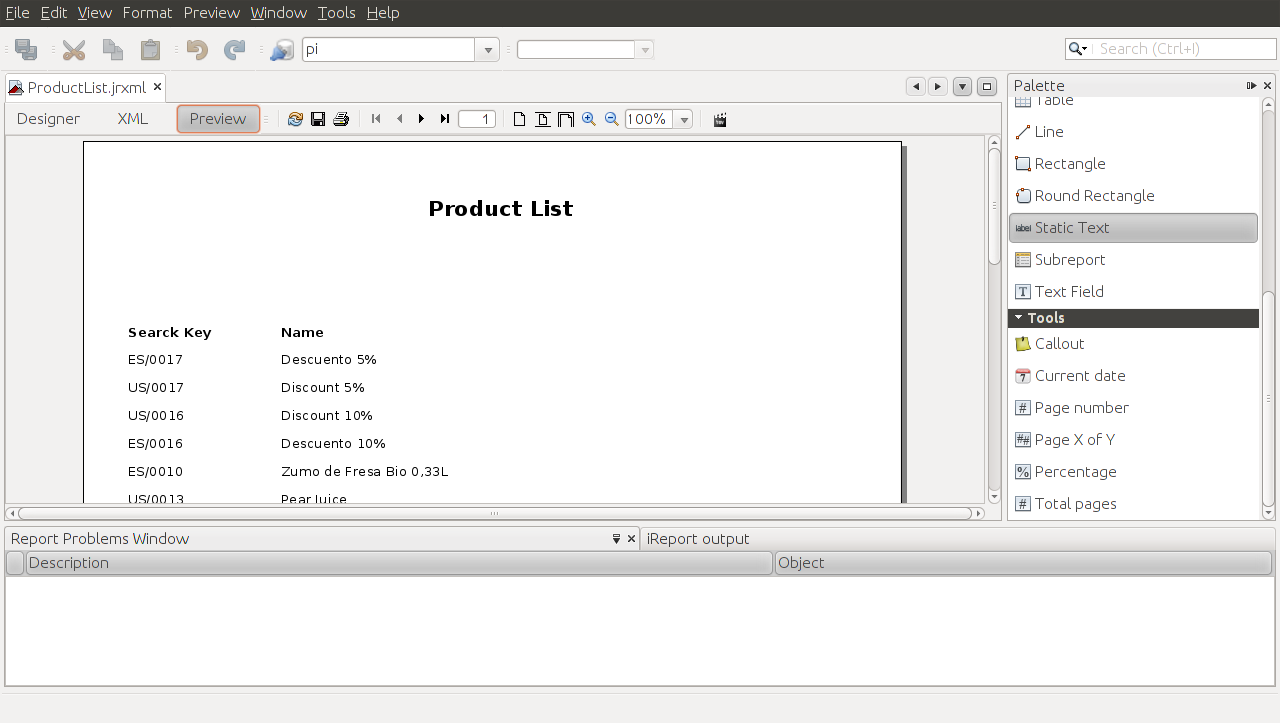Click the horizontal scrollbar of the preview
The width and height of the screenshot is (1280, 723).
[494, 514]
